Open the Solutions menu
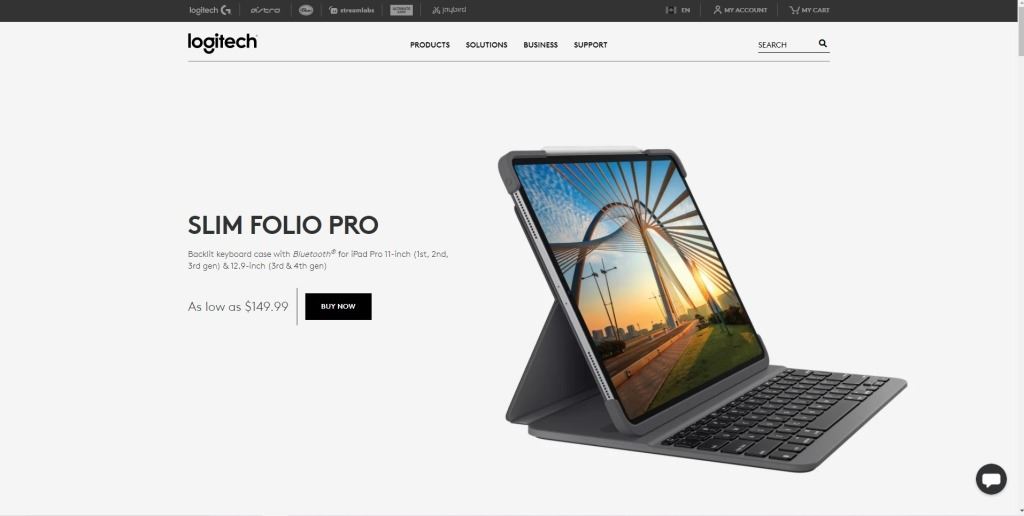This screenshot has height=516, width=1024. 487,45
